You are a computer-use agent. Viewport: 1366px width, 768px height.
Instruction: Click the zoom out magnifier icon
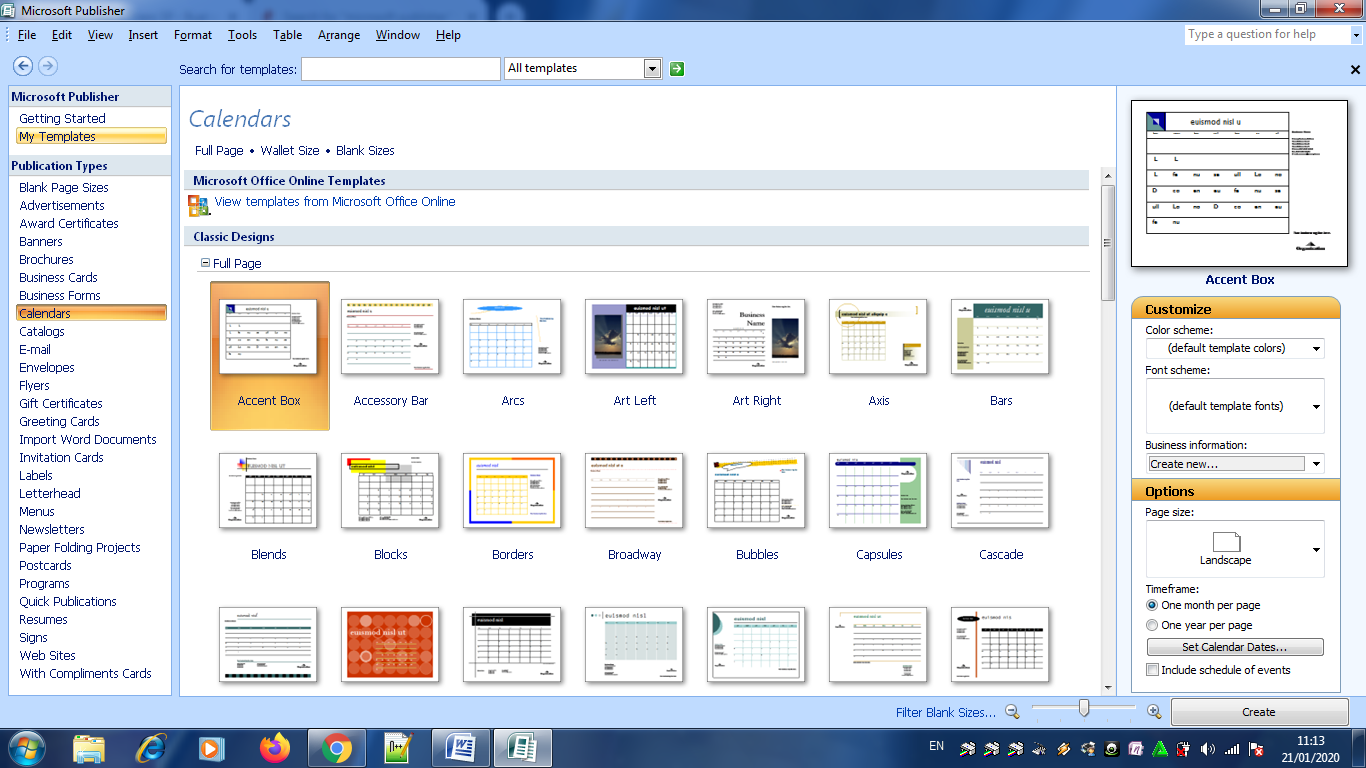(1012, 711)
